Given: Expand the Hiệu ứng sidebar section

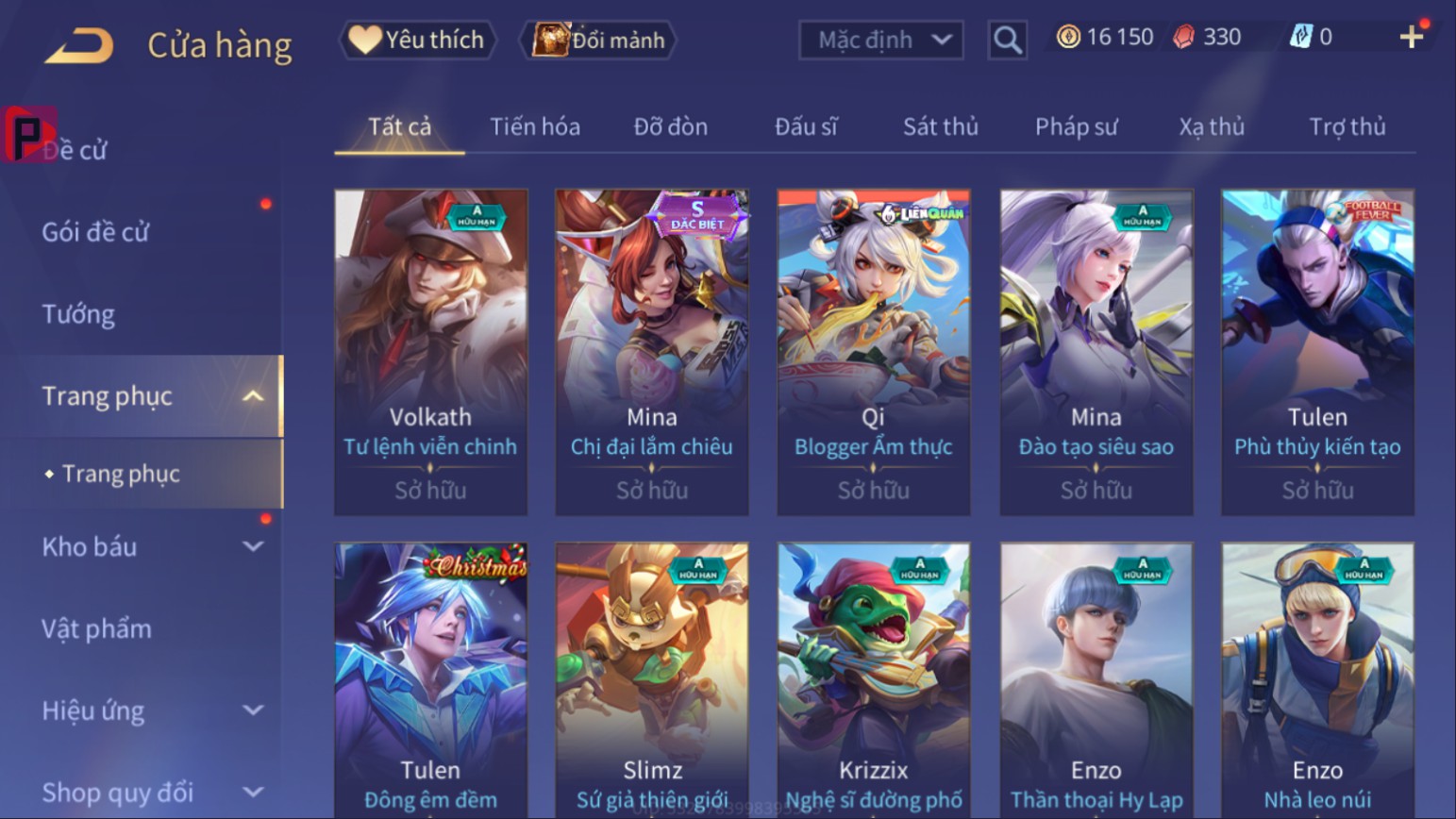Looking at the screenshot, I should click(253, 710).
